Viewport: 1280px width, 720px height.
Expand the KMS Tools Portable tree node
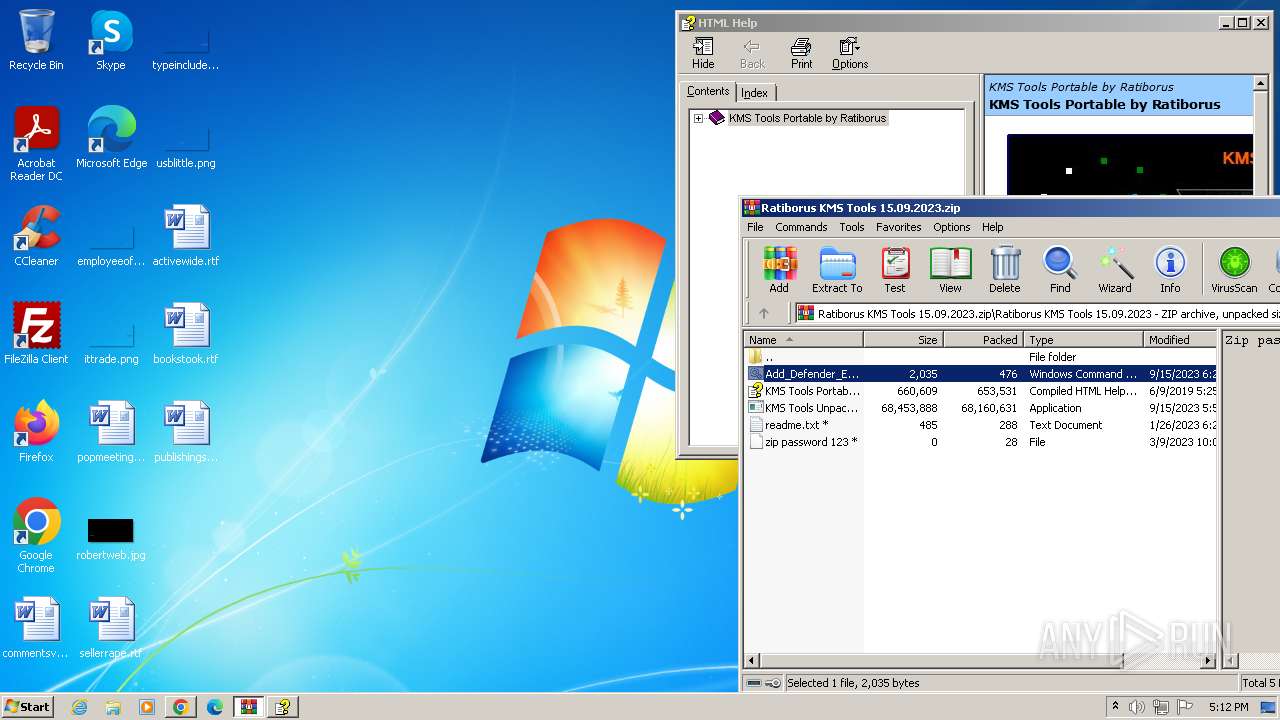coord(698,118)
